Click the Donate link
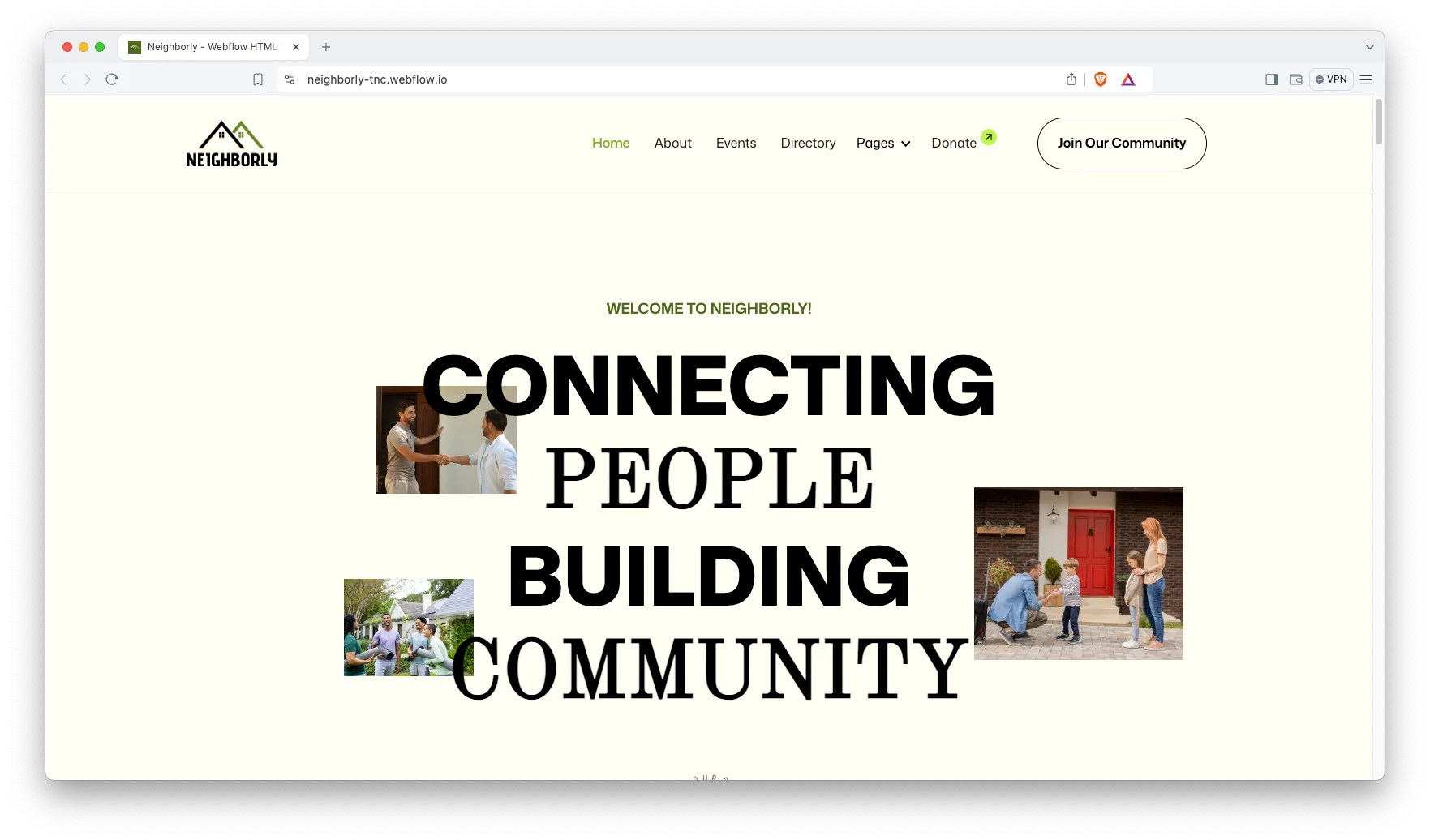This screenshot has width=1430, height=840. click(x=954, y=144)
